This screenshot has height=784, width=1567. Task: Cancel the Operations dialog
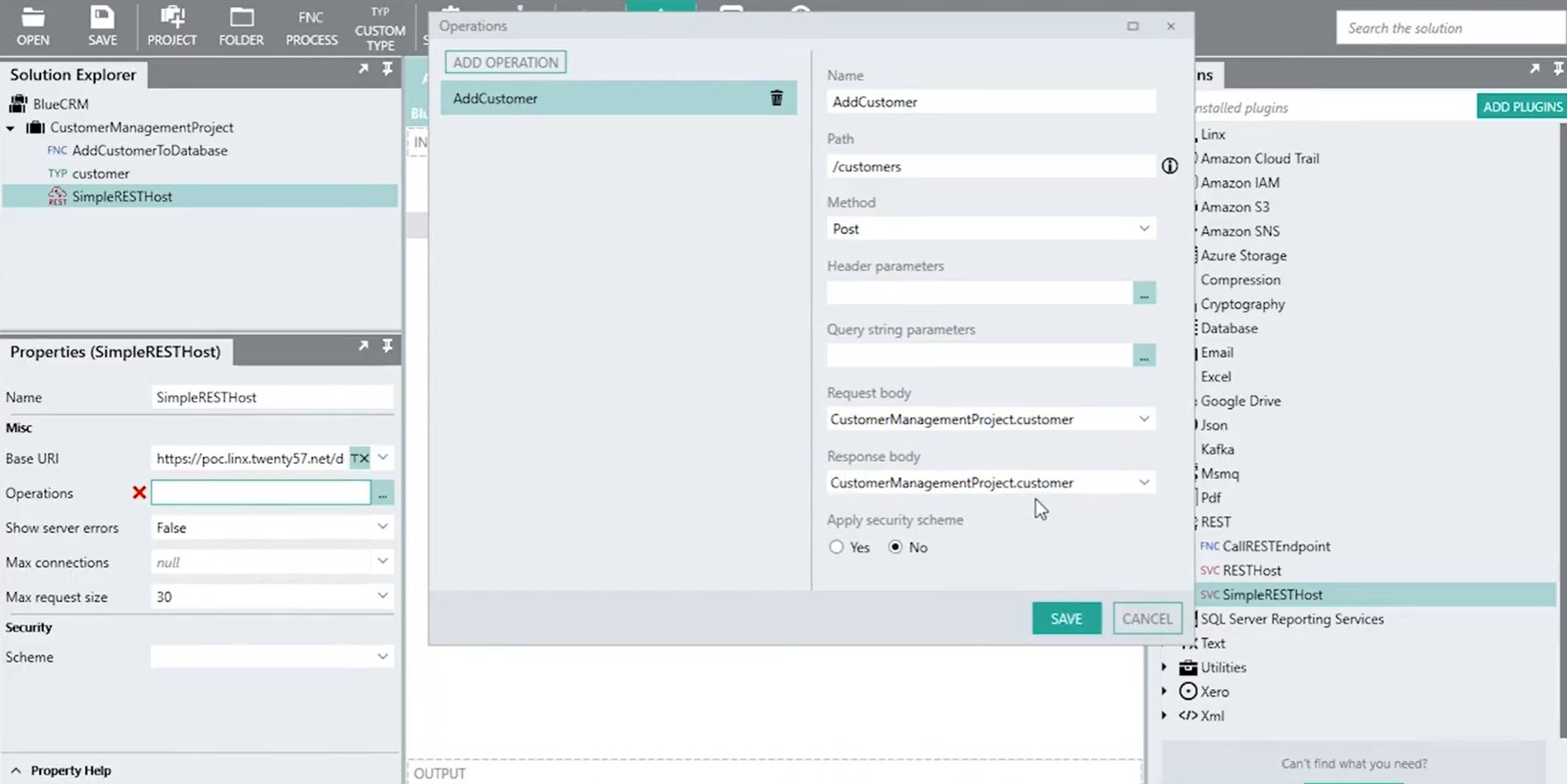click(1147, 618)
